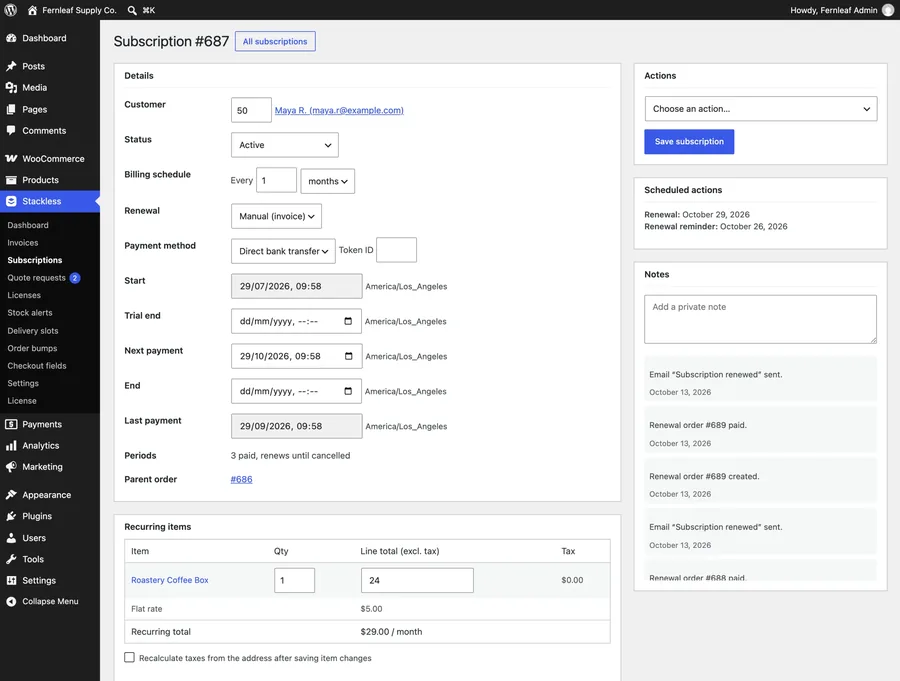
Task: Click the Plugins plug icon
Action: (x=11, y=516)
